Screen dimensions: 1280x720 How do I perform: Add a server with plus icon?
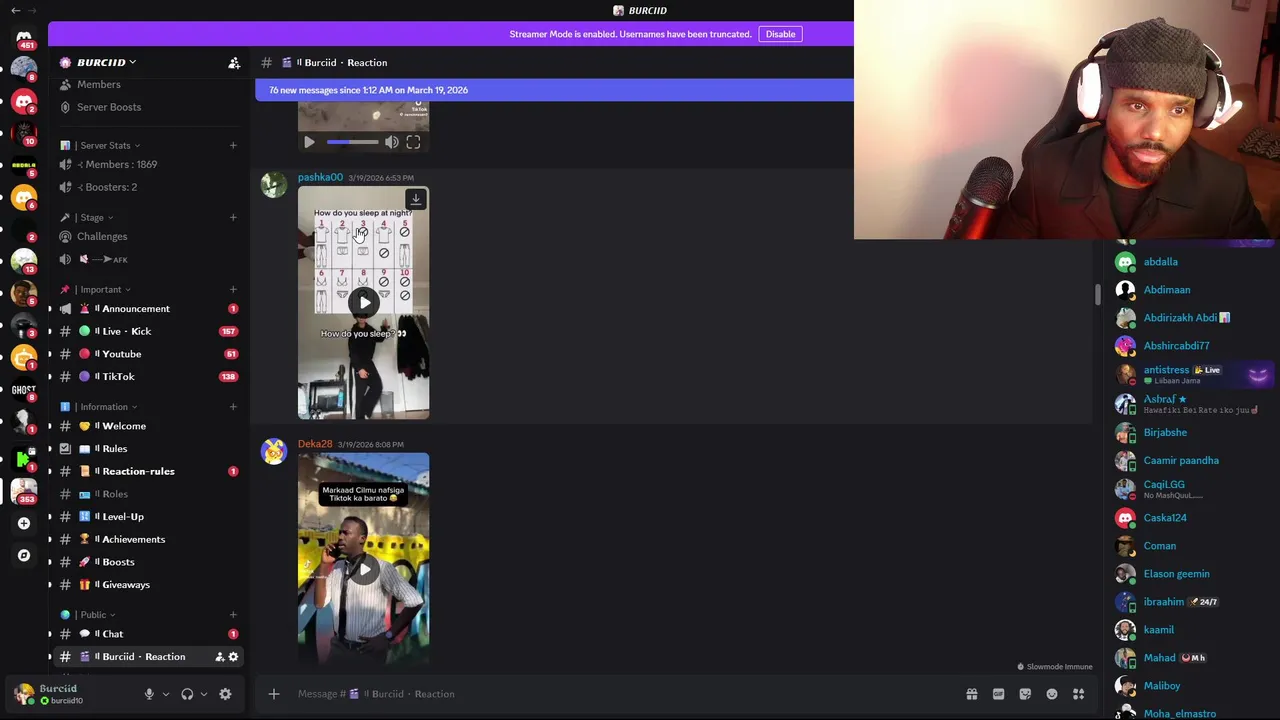coord(24,523)
